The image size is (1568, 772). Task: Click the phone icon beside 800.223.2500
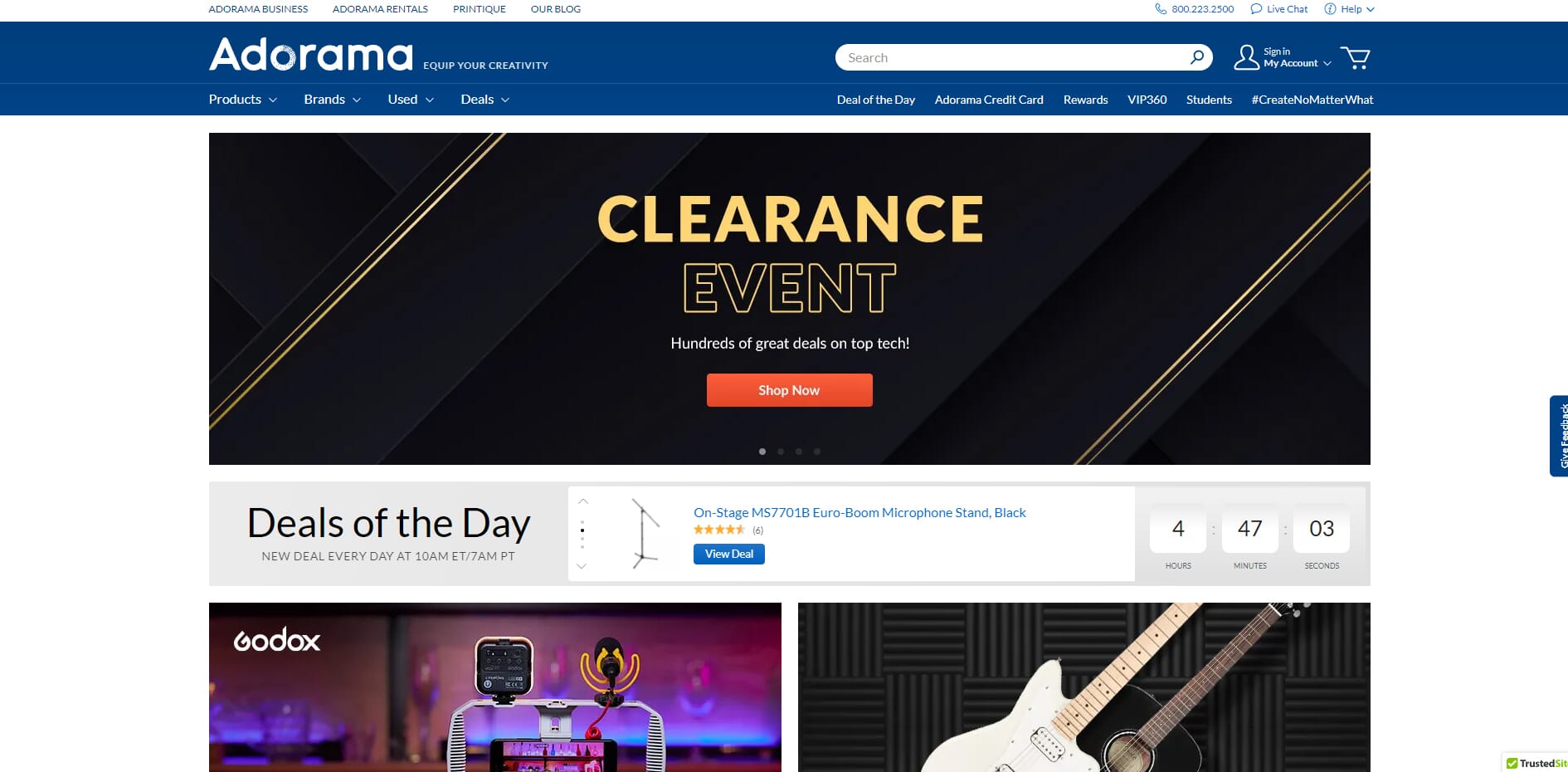pyautogui.click(x=1161, y=9)
